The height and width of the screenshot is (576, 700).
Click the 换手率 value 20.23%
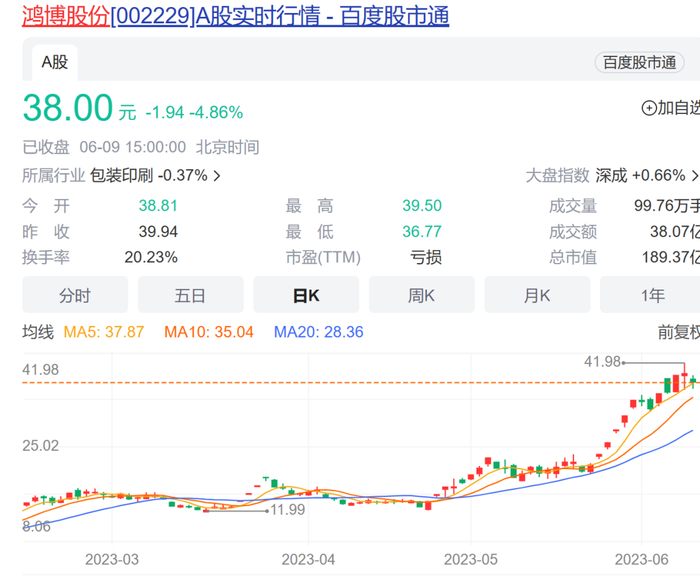tap(151, 258)
